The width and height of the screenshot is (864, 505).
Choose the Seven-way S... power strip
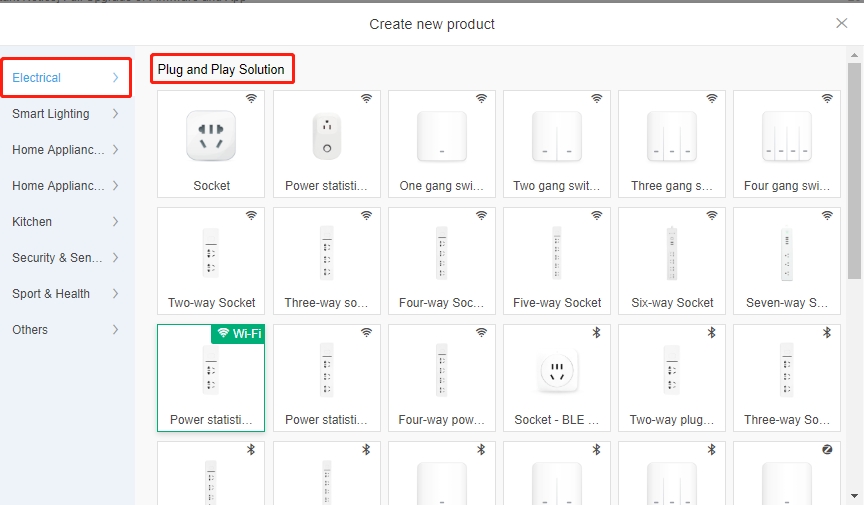tap(787, 261)
